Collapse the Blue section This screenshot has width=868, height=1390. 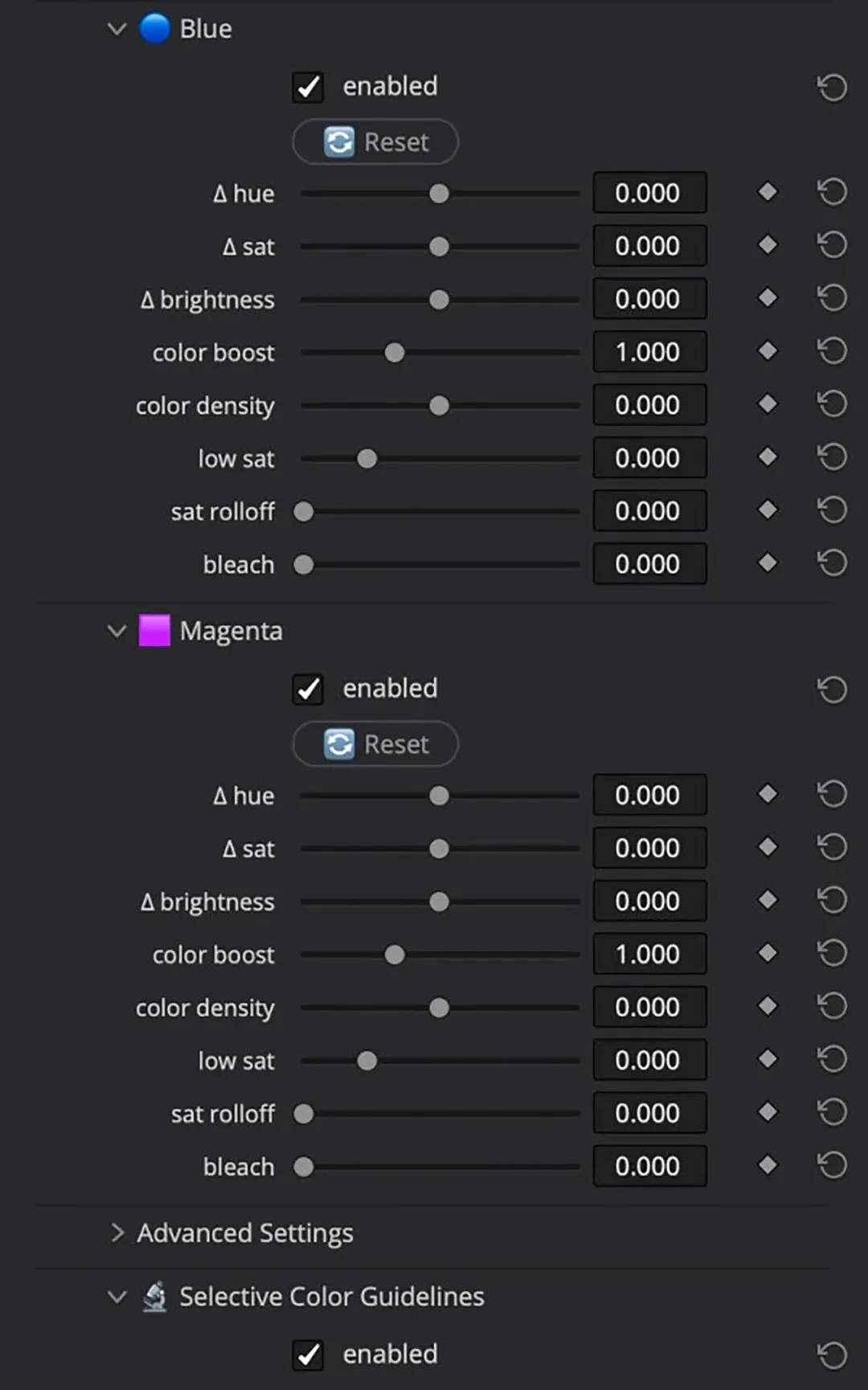(117, 30)
